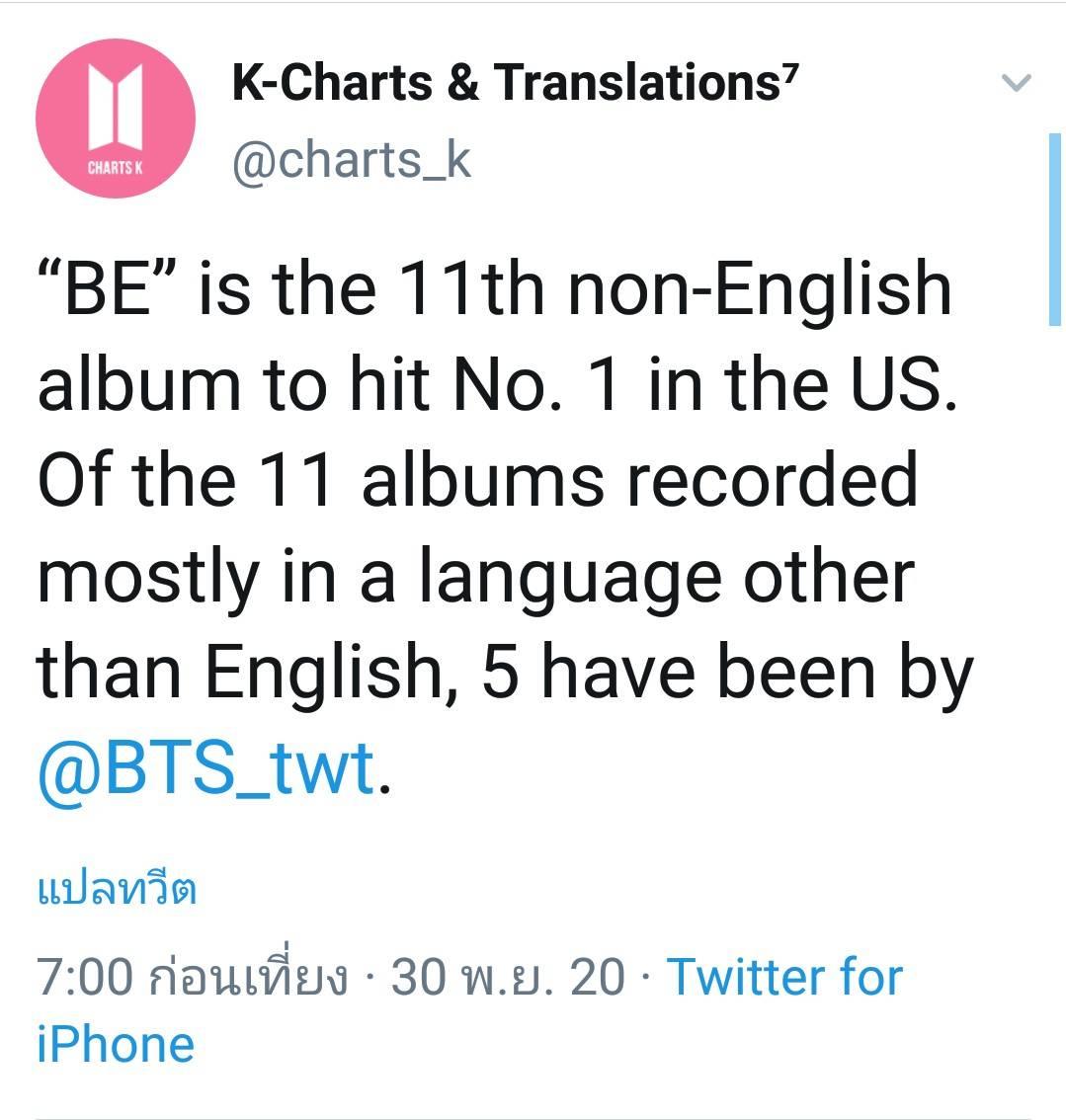The height and width of the screenshot is (1120, 1066).
Task: Click the line "album to hit No. 1 in the US"
Action: coord(497,384)
